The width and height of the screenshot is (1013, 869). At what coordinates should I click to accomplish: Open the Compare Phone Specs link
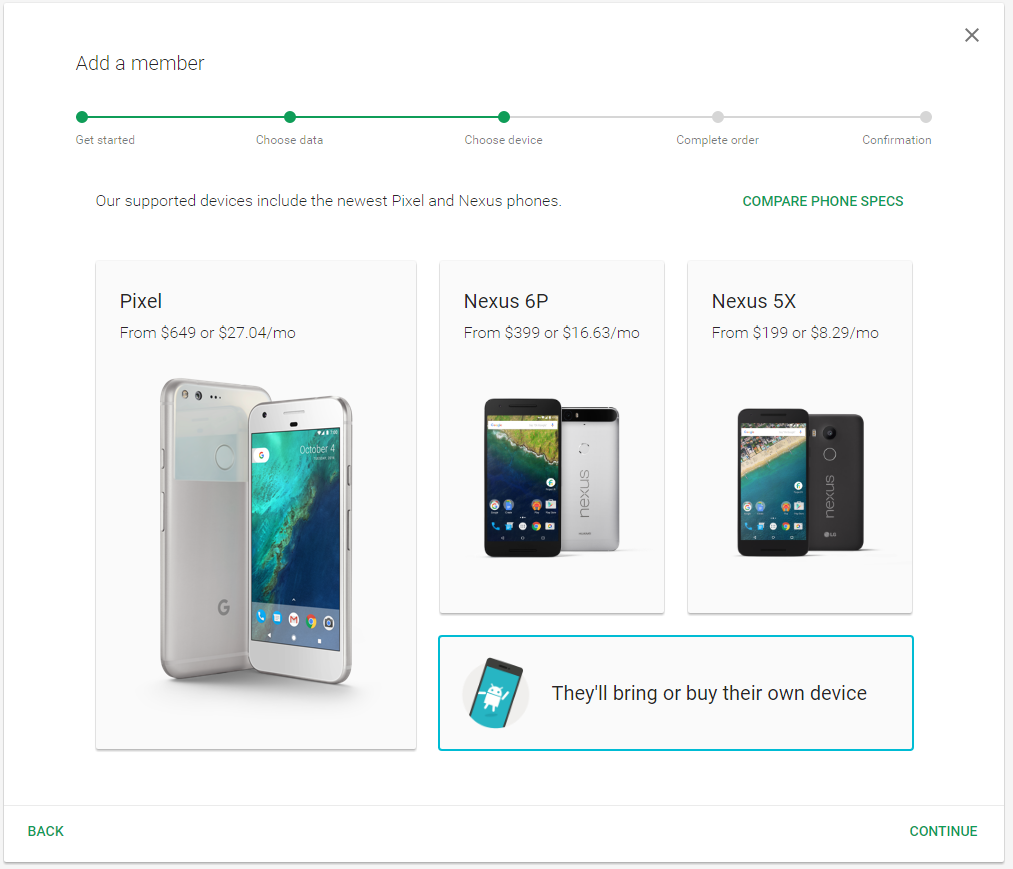point(822,201)
